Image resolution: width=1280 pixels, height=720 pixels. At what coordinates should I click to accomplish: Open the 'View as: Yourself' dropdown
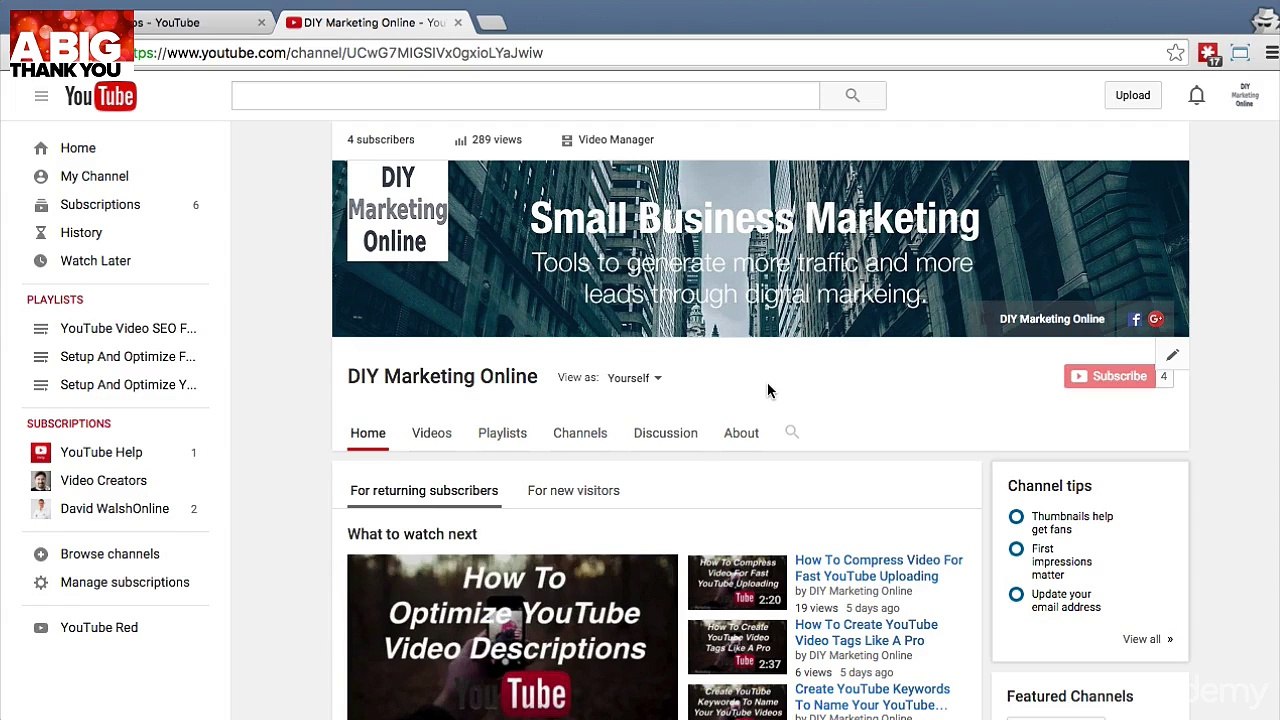coord(634,378)
